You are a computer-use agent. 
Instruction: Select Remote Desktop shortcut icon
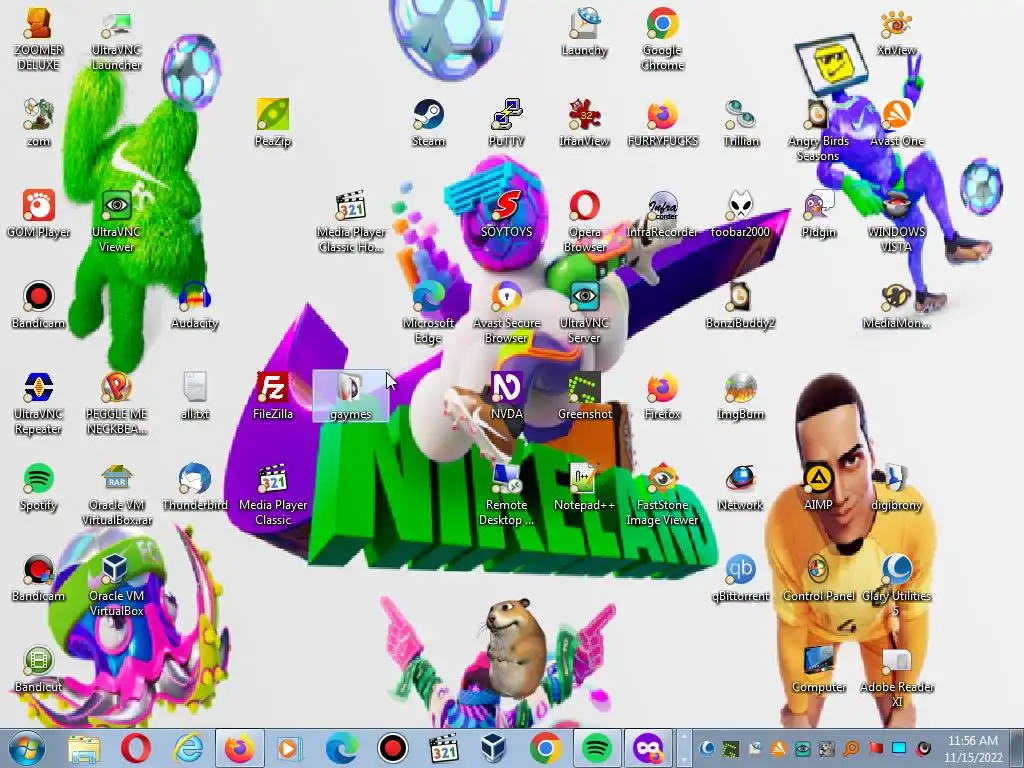pyautogui.click(x=506, y=494)
